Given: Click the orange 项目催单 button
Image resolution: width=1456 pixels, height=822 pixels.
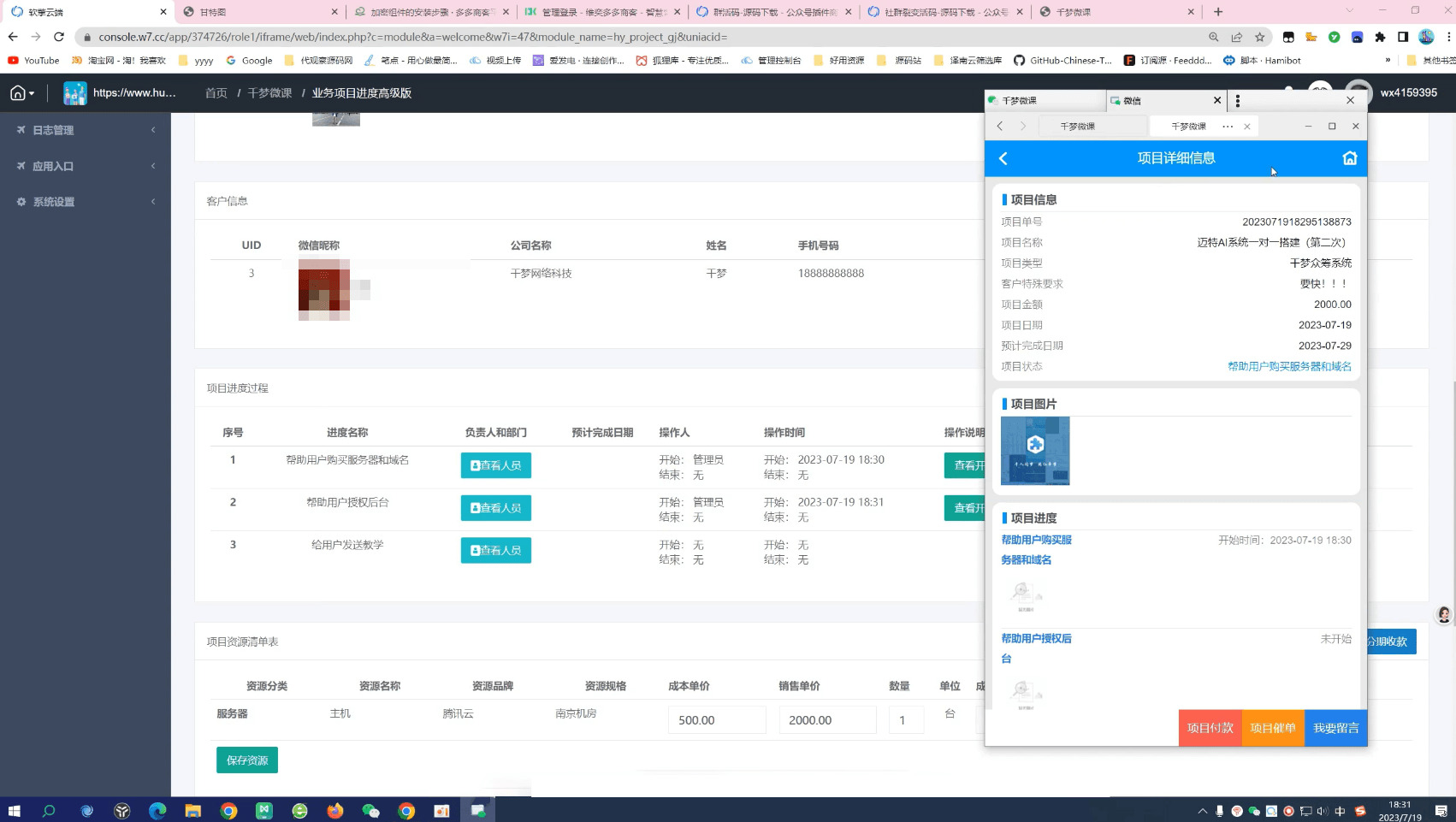Looking at the screenshot, I should [1273, 728].
